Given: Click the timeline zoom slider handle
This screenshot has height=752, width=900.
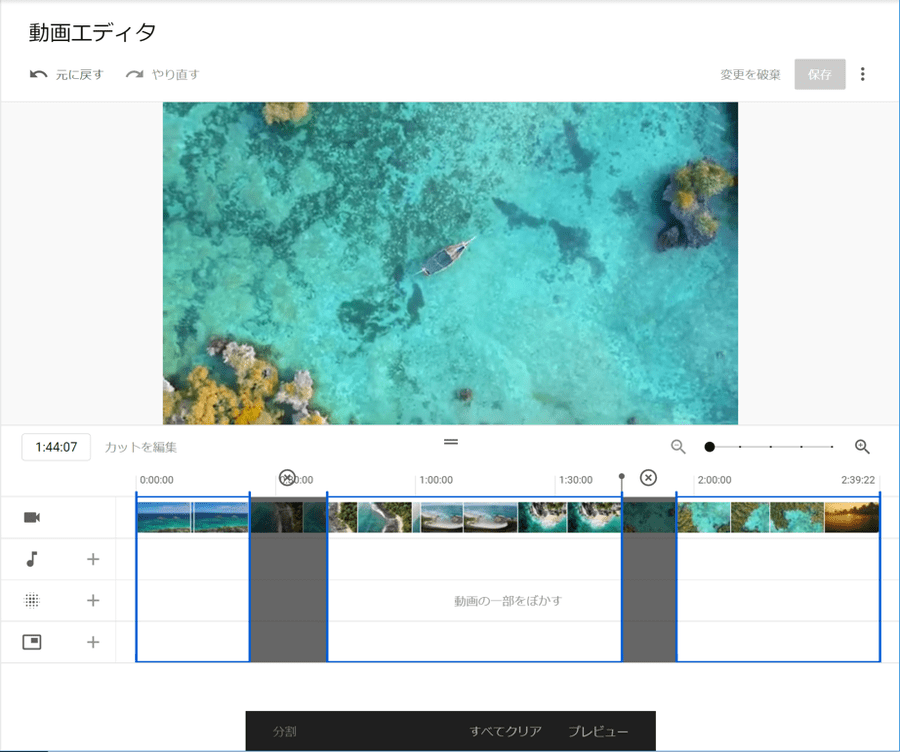Looking at the screenshot, I should coord(709,447).
